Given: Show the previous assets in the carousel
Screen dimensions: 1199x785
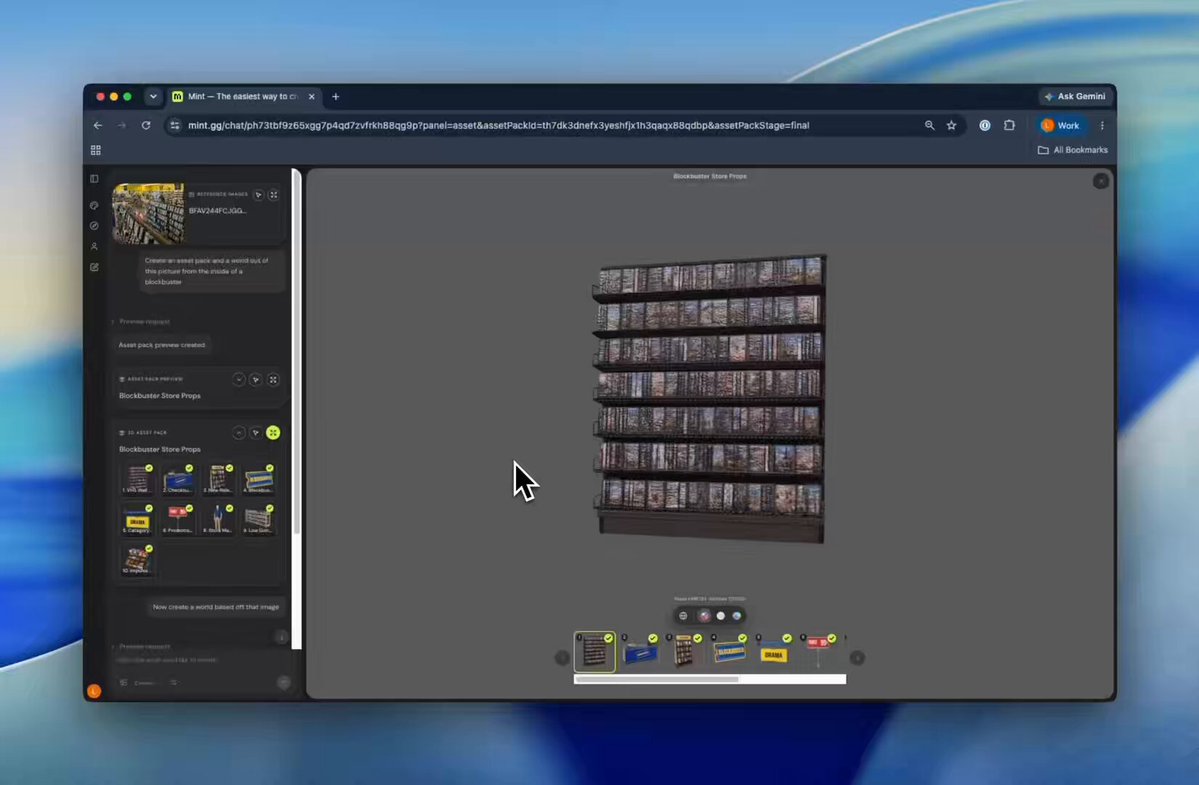Looking at the screenshot, I should pos(562,657).
